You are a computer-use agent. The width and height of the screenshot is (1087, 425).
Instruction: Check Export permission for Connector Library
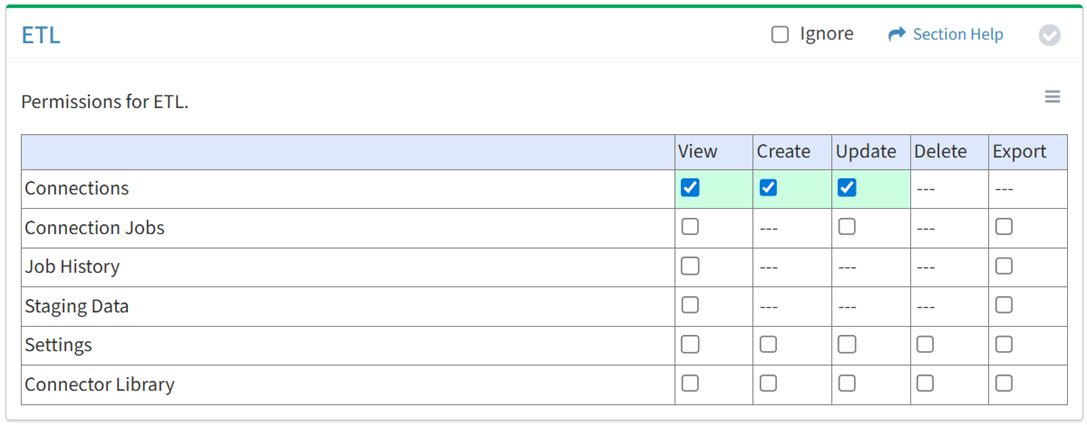tap(1004, 383)
